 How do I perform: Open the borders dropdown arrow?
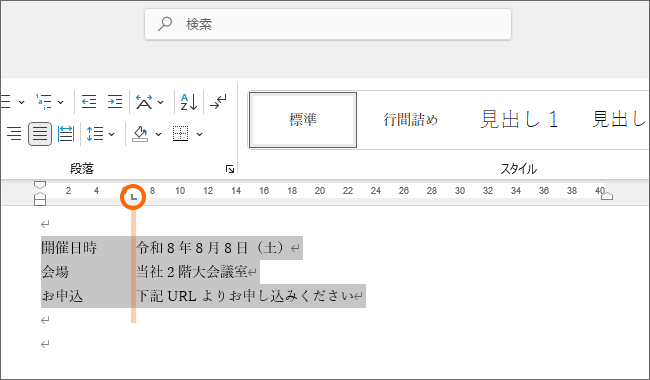click(199, 134)
